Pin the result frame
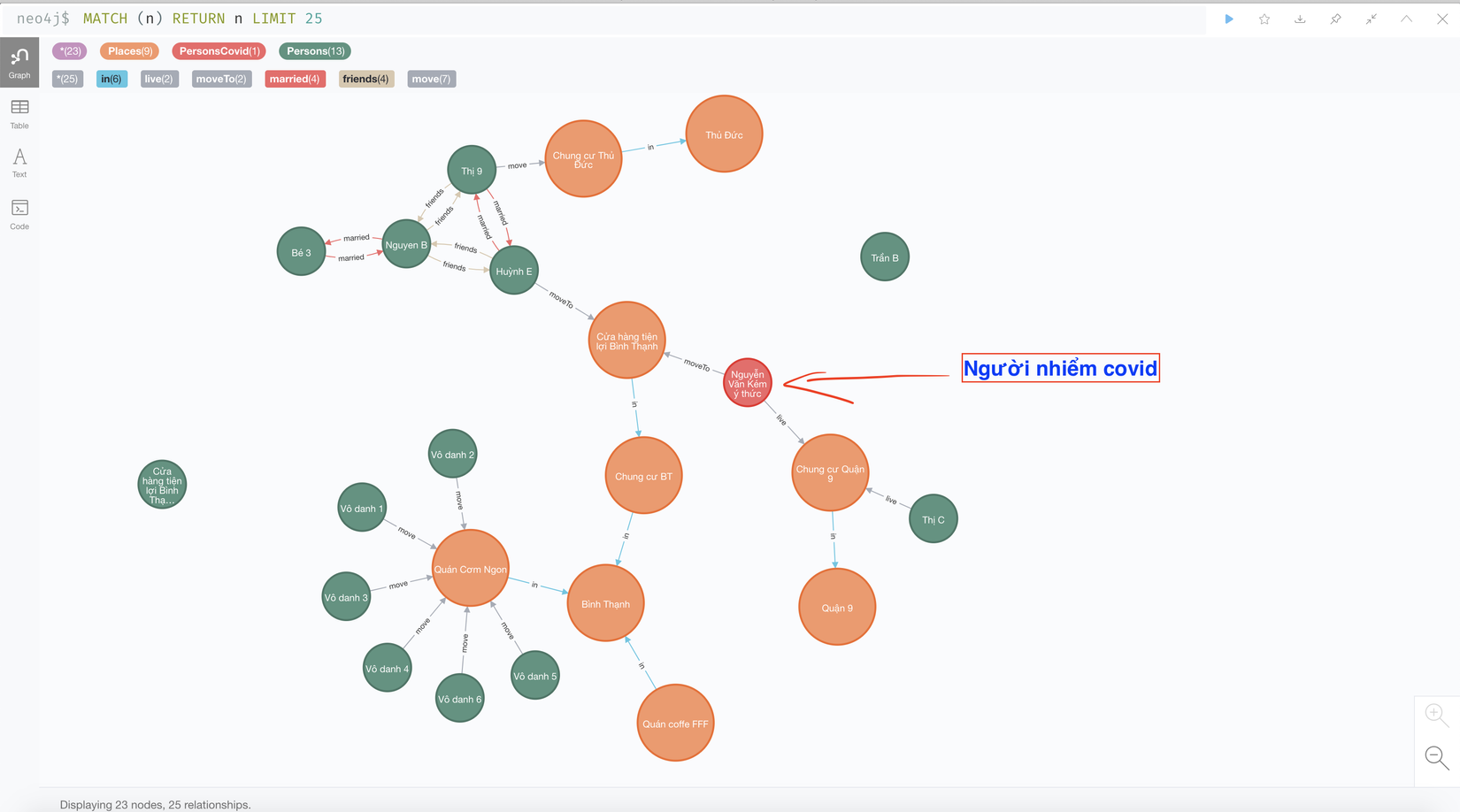 point(1335,19)
